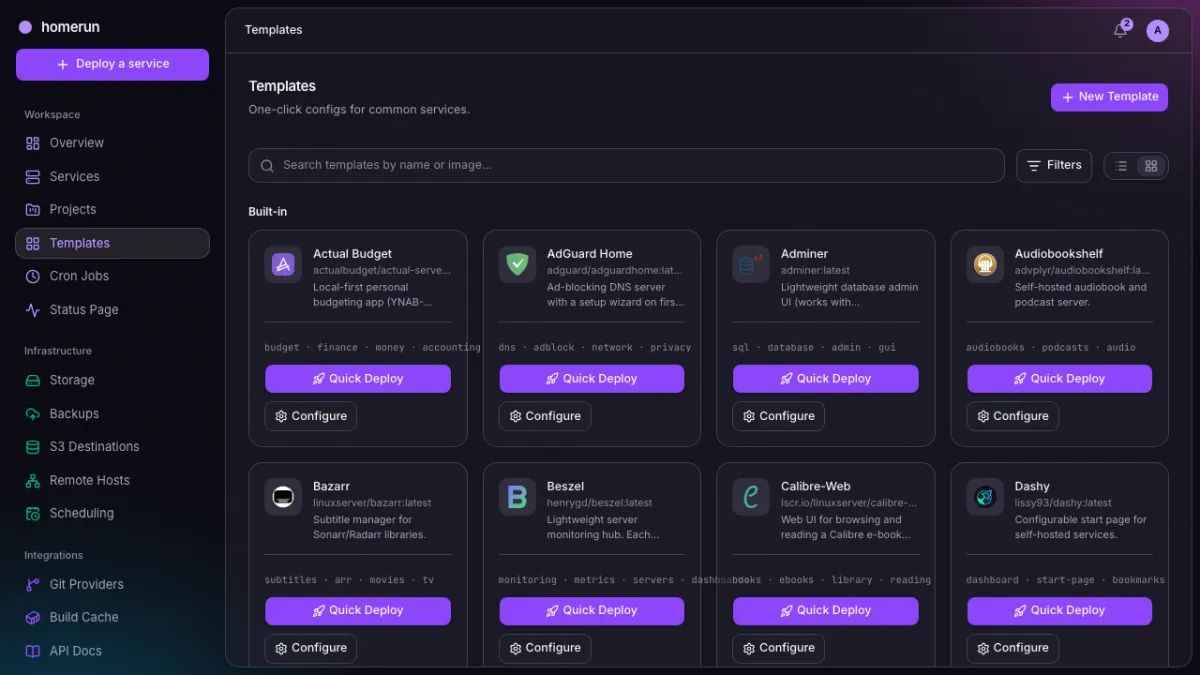
Task: Click the Beszel template icon
Action: coord(517,497)
